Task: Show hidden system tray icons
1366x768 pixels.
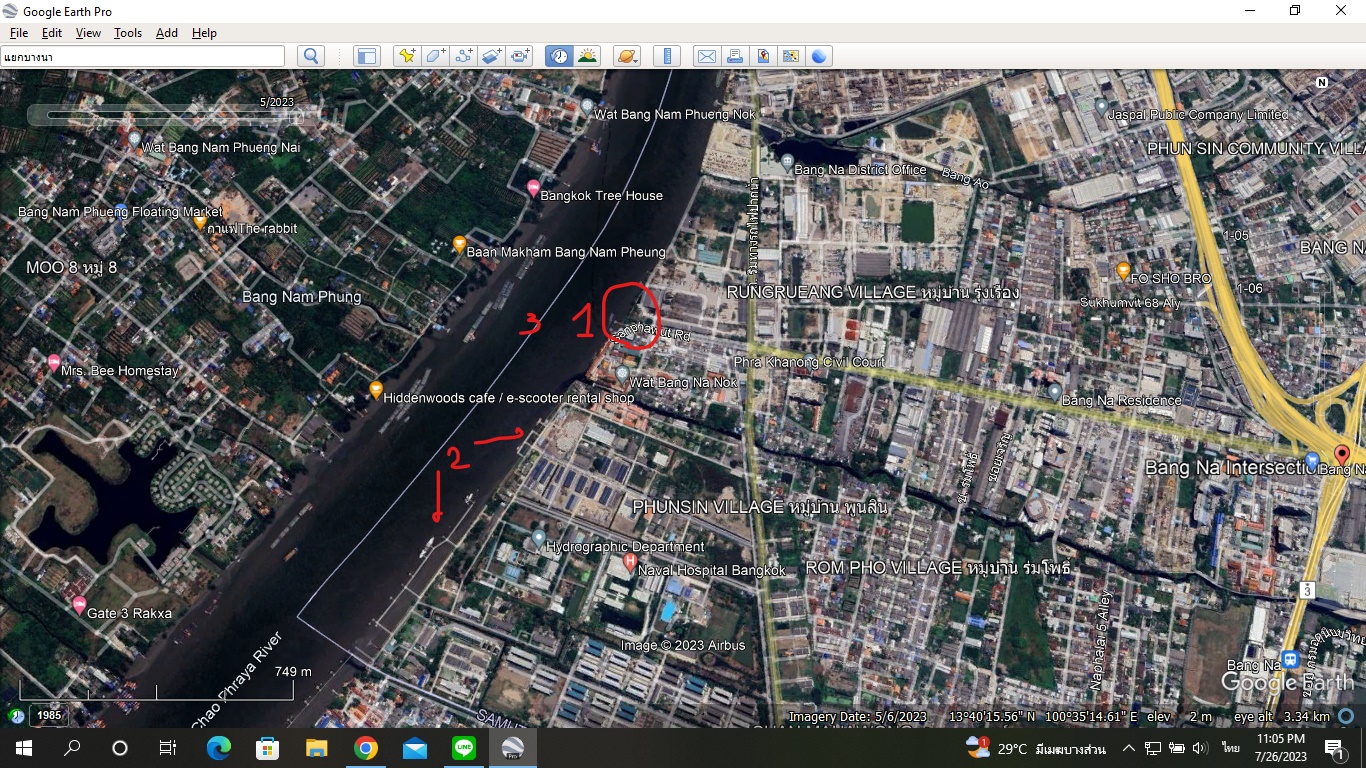Action: tap(1128, 748)
